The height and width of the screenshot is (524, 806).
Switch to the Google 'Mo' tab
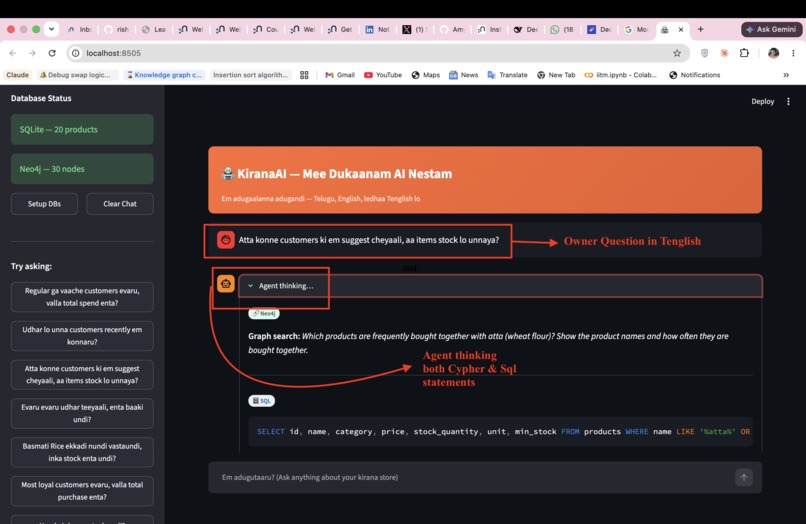point(636,29)
